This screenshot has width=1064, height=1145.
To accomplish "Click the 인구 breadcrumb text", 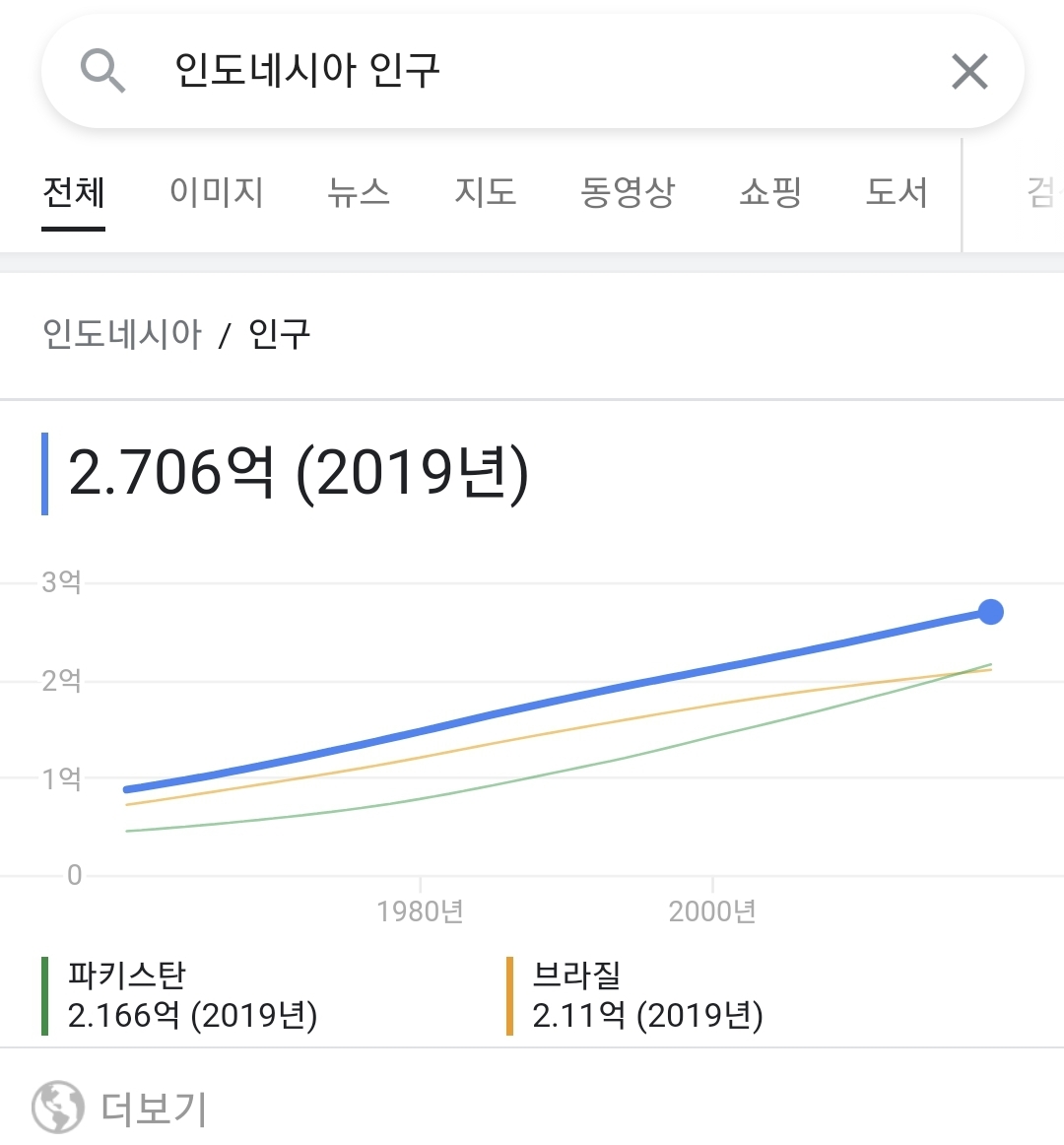I will pos(279,335).
